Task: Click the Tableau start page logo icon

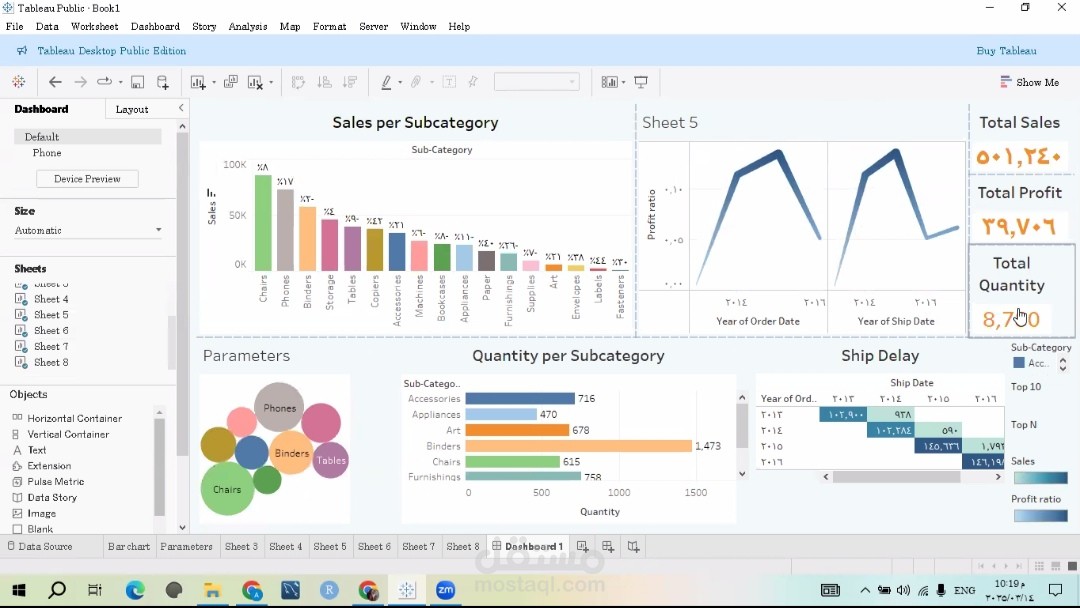Action: click(x=19, y=82)
